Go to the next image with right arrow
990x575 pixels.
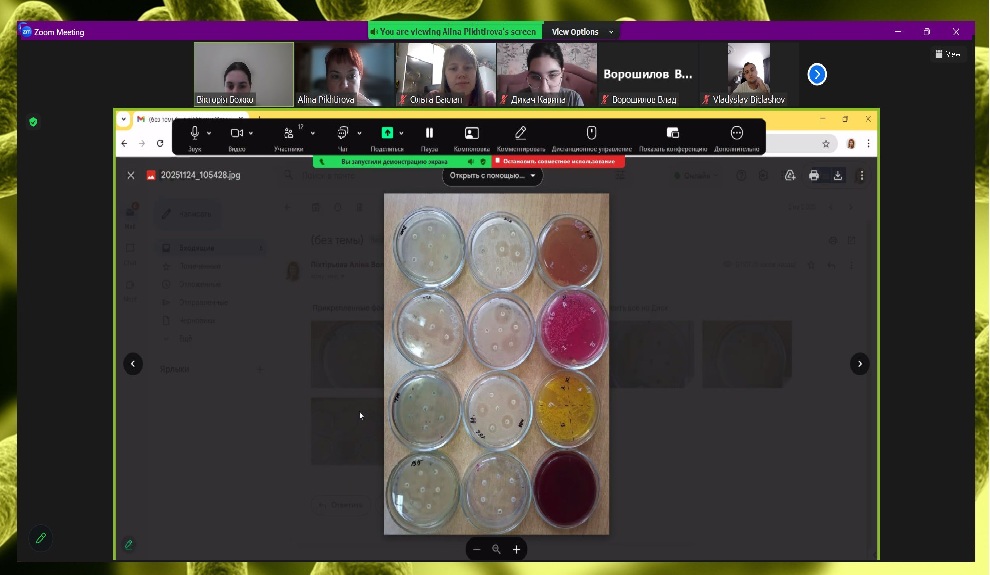[x=859, y=364]
